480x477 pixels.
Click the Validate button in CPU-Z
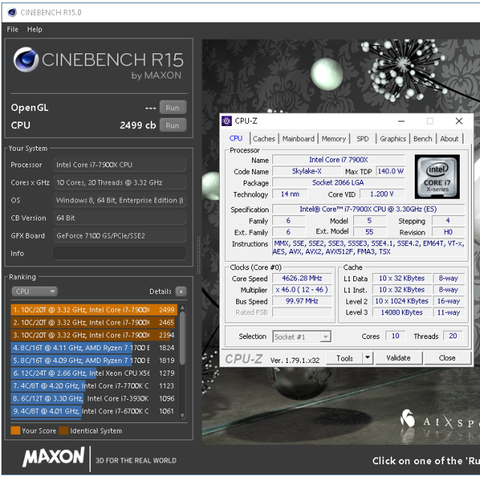click(x=399, y=358)
